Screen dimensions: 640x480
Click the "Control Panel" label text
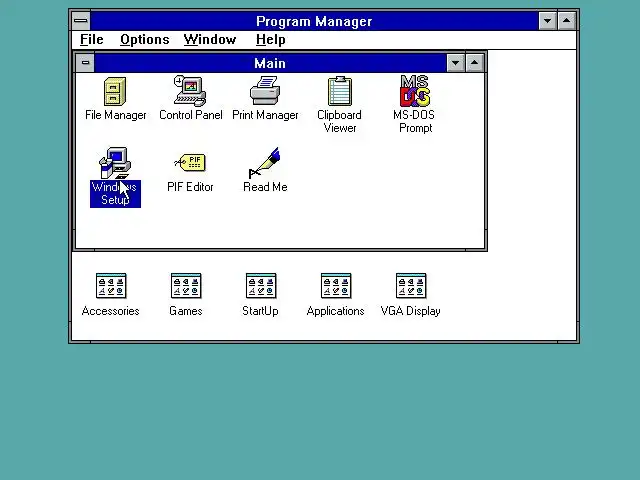[x=191, y=115]
